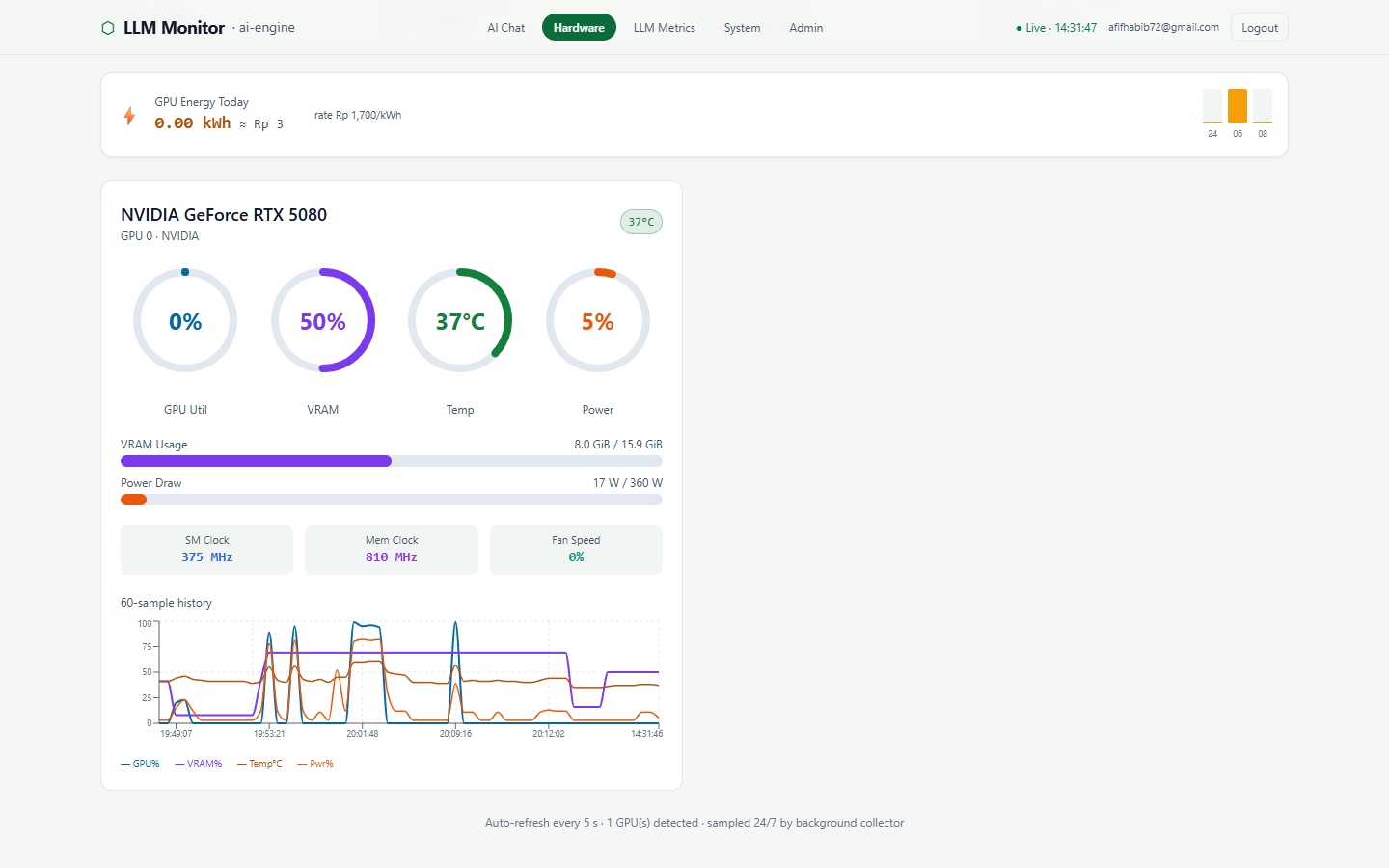Open the AI Chat tab
The image size is (1389, 868).
[505, 28]
